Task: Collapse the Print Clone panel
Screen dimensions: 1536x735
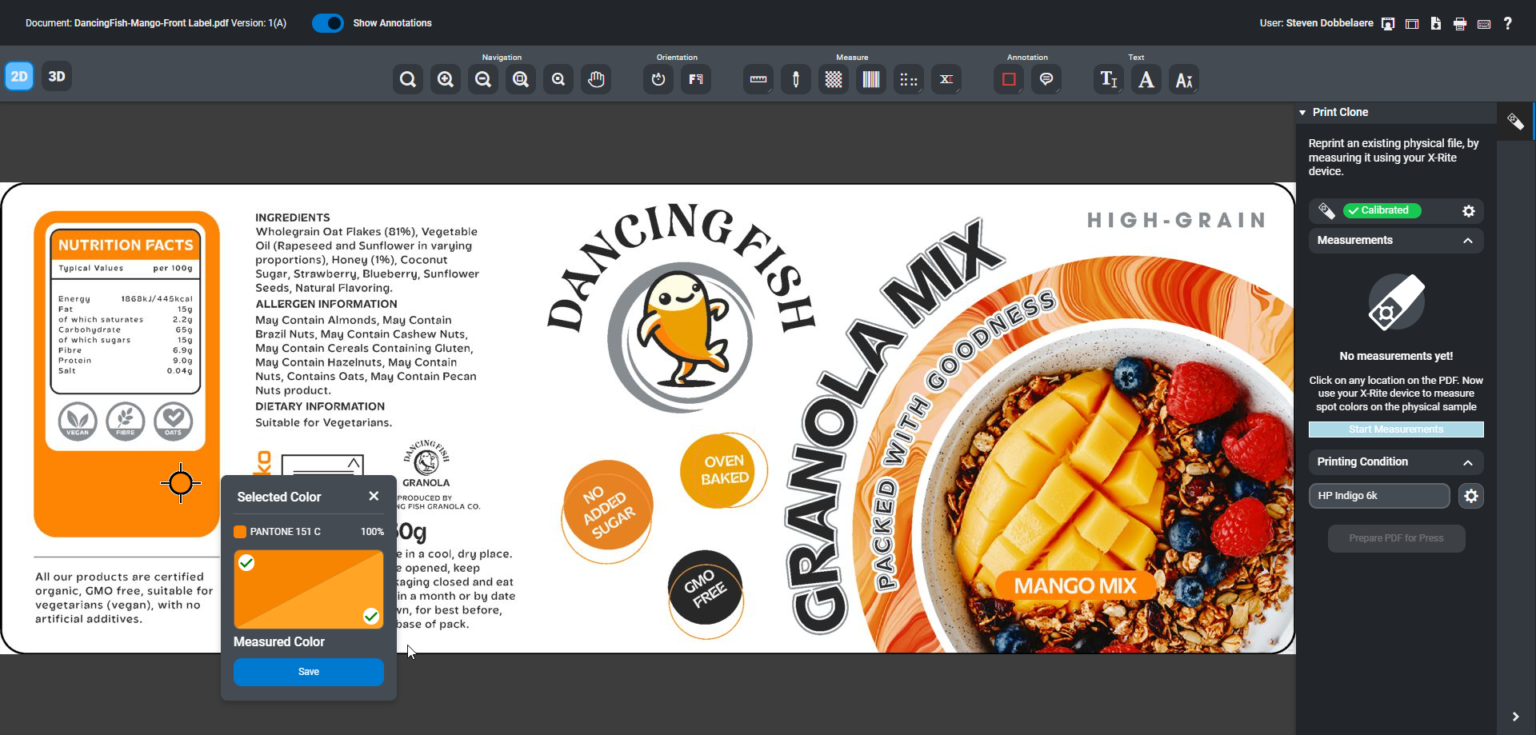Action: point(1302,113)
